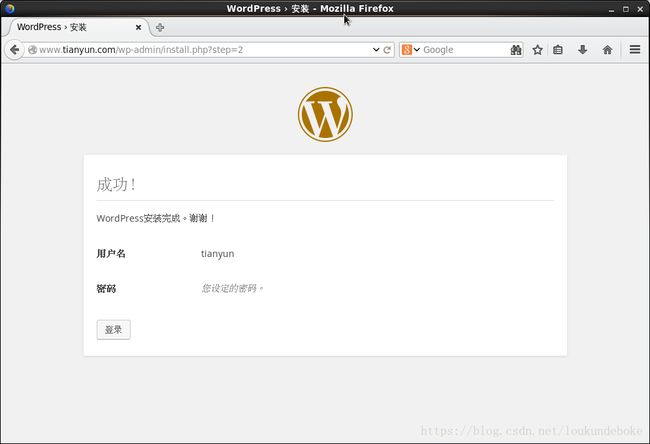Click the address bar URL

[x=141, y=50]
